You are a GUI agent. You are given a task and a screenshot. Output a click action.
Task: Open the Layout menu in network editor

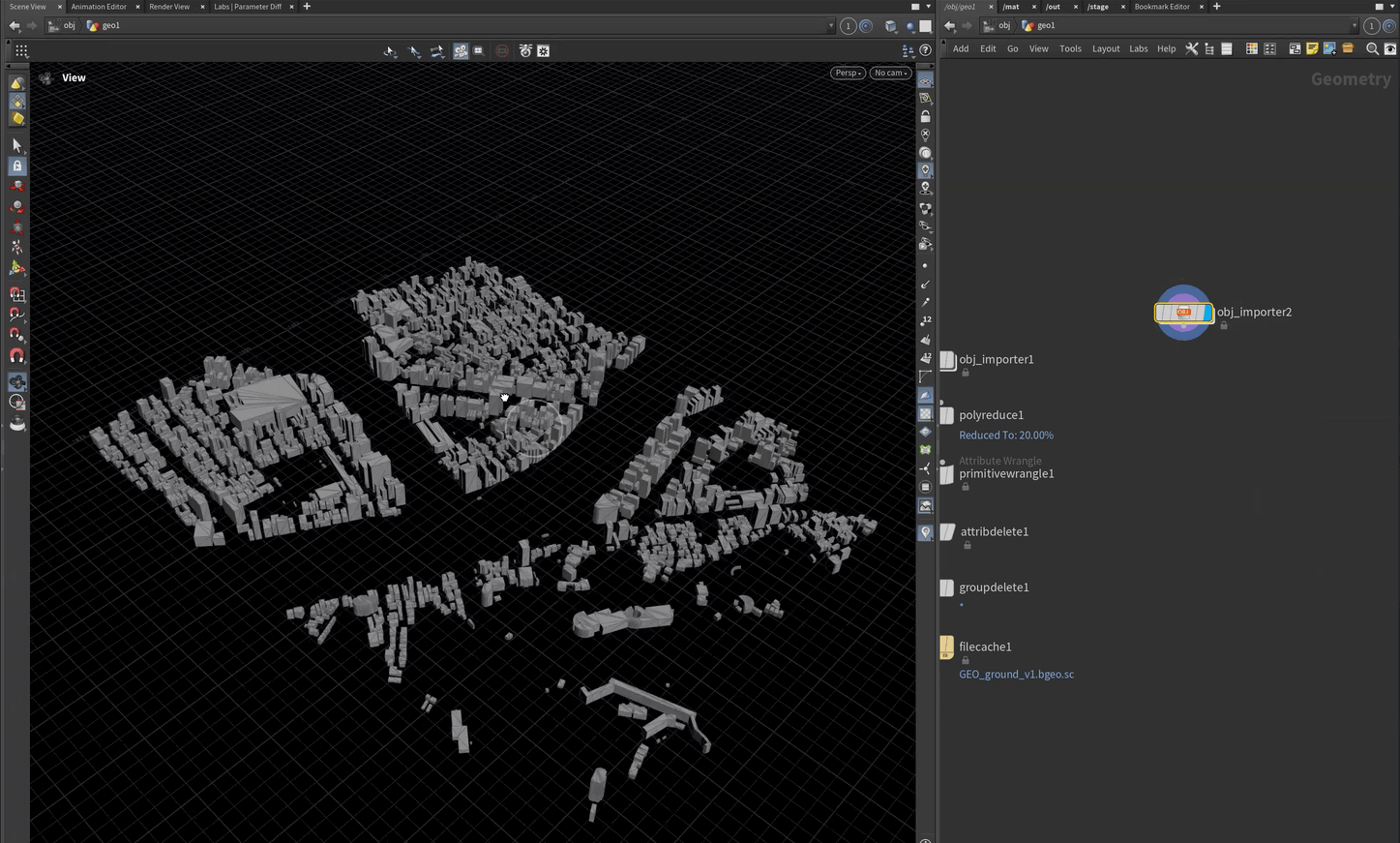tap(1105, 48)
